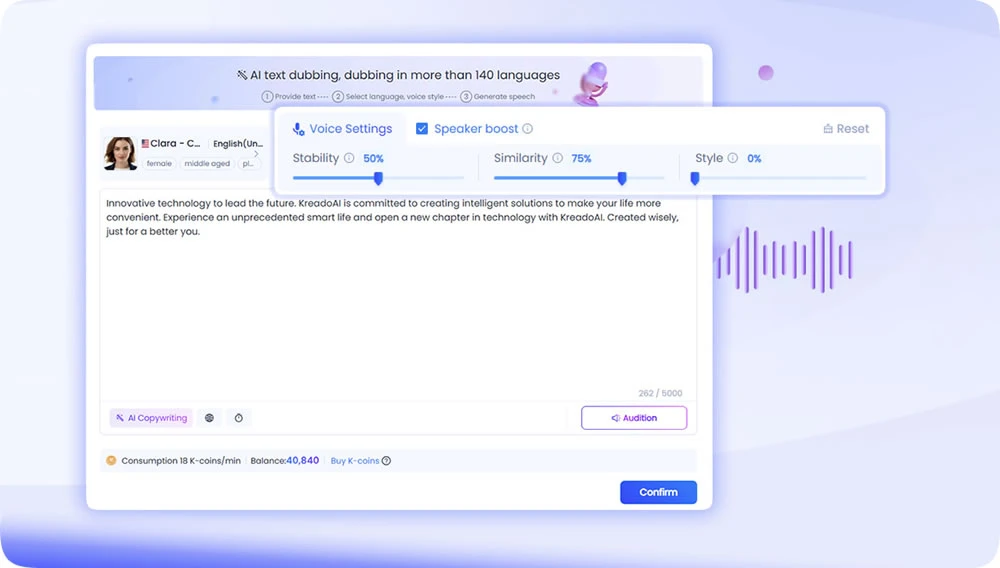Image resolution: width=1000 pixels, height=568 pixels.
Task: Click the Stability 50% value
Action: 373,158
